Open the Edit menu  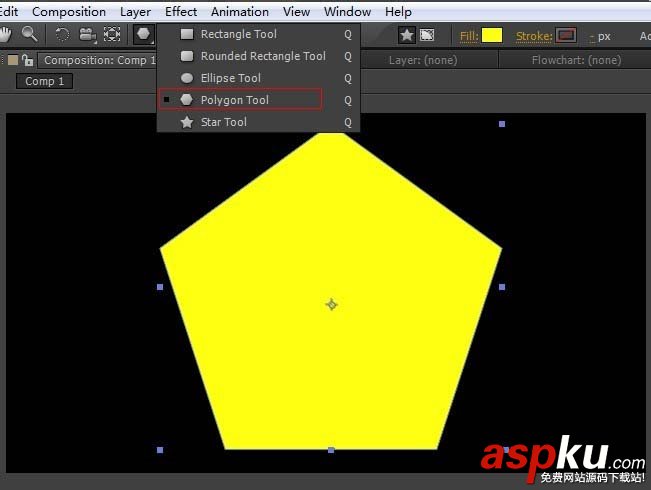(9, 12)
